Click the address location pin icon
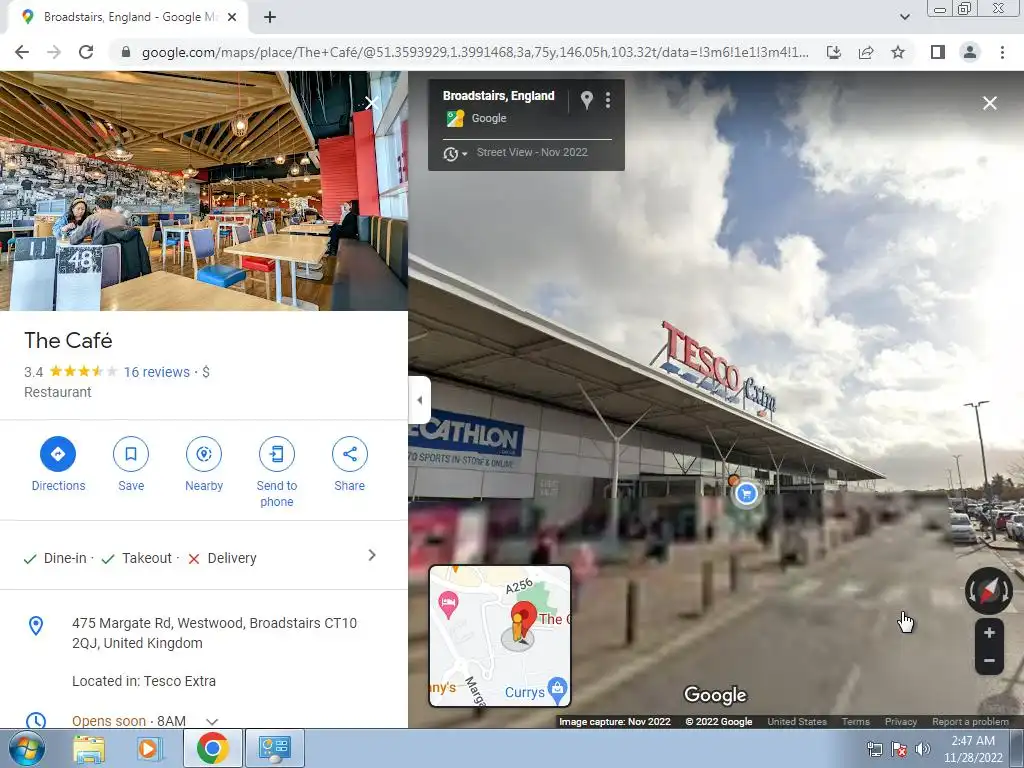The width and height of the screenshot is (1024, 768). pyautogui.click(x=36, y=626)
